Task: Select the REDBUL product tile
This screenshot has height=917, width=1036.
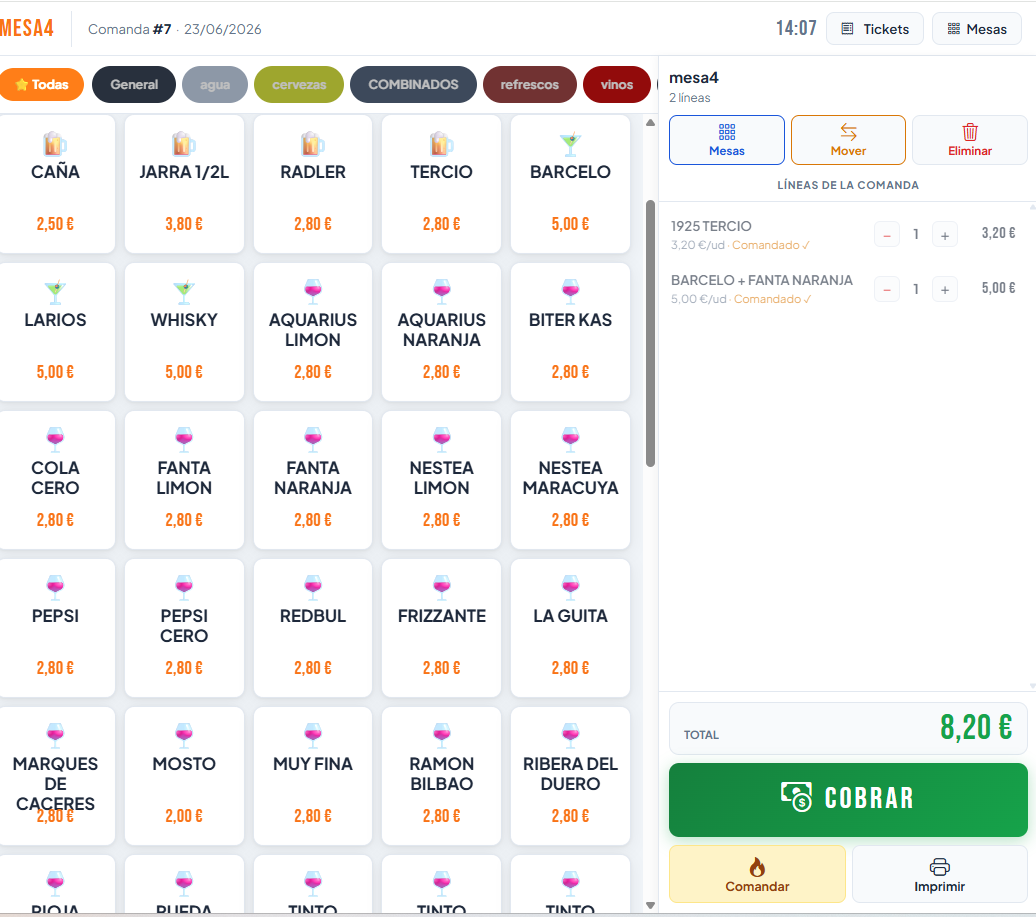Action: point(313,628)
